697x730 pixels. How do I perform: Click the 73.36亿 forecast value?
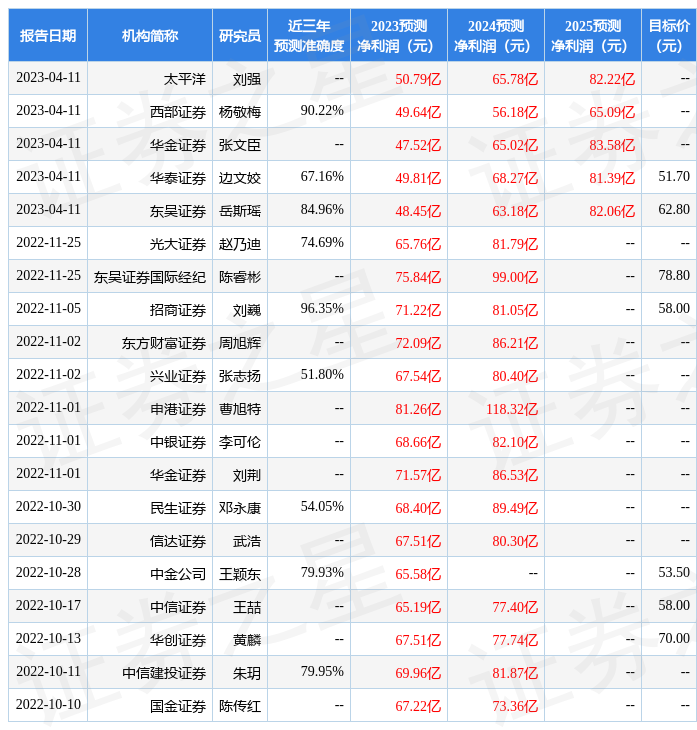515,707
